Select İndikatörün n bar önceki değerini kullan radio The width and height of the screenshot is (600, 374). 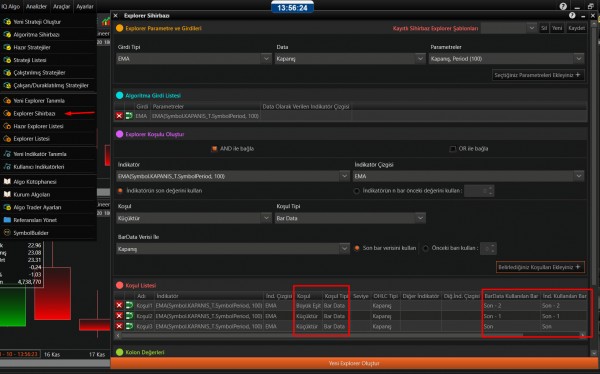357,191
